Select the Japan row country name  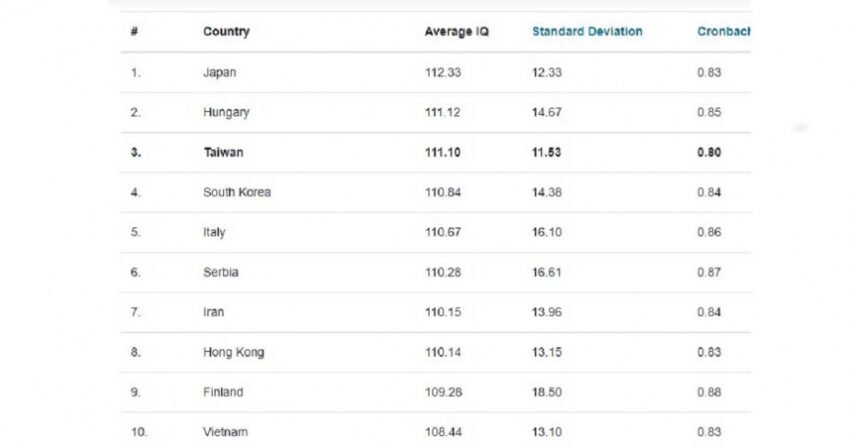(x=220, y=72)
